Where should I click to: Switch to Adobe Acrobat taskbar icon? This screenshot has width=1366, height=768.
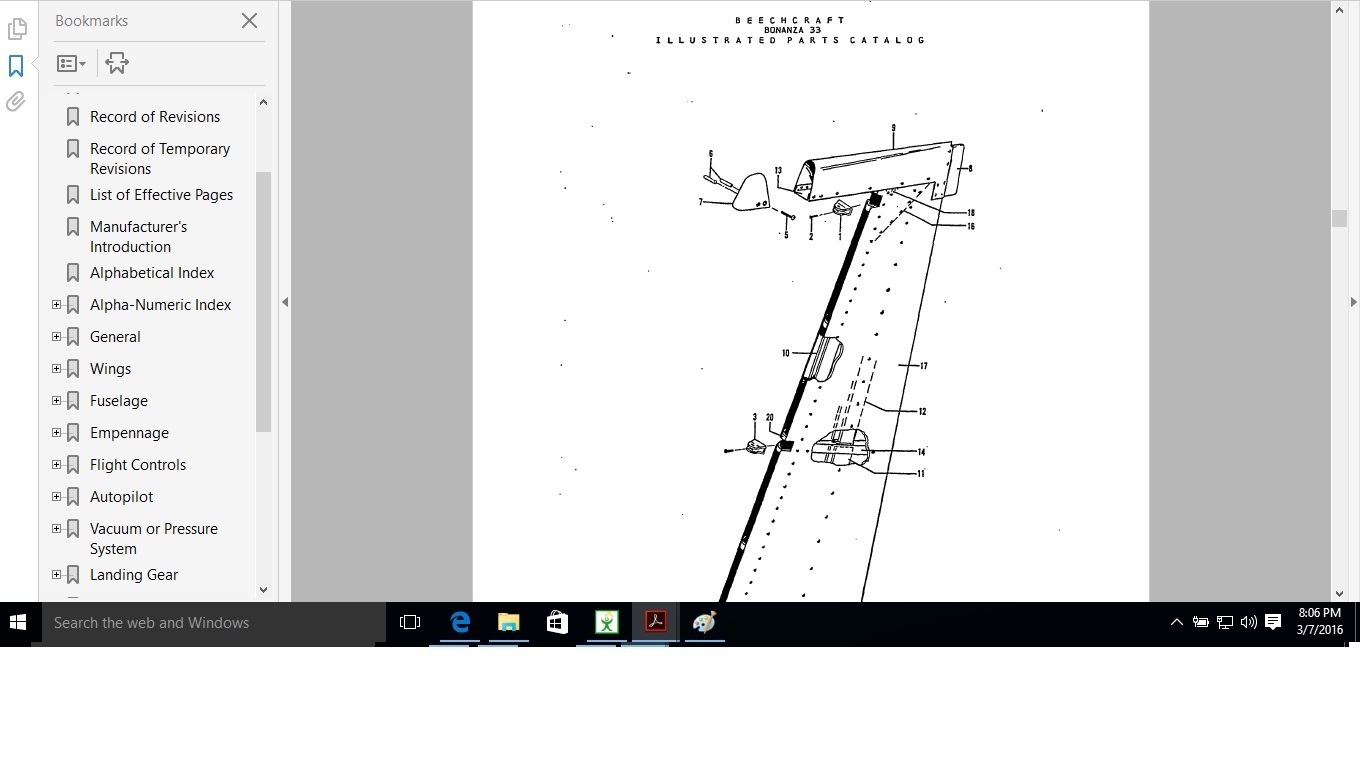click(655, 623)
